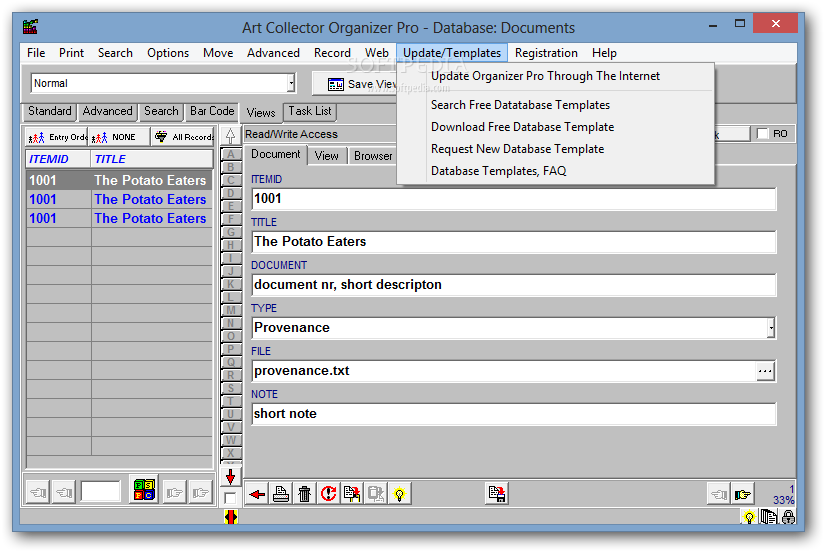Viewport: 825px width, 552px height.
Task: Select the second Potato Eaters list row
Action: pos(119,199)
